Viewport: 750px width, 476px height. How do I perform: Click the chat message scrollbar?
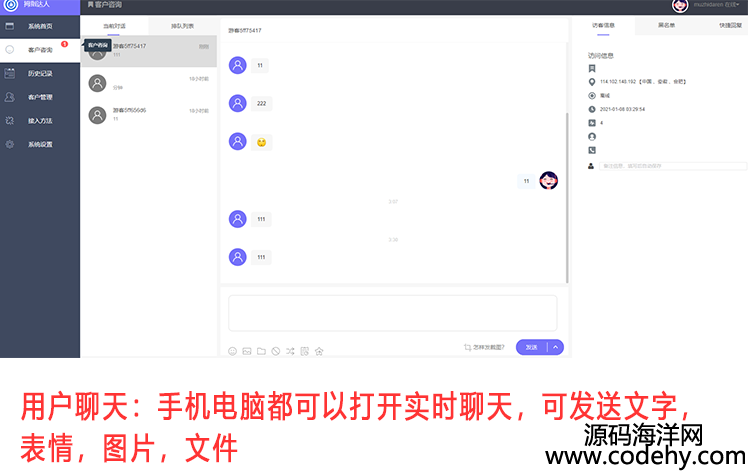[x=567, y=198]
